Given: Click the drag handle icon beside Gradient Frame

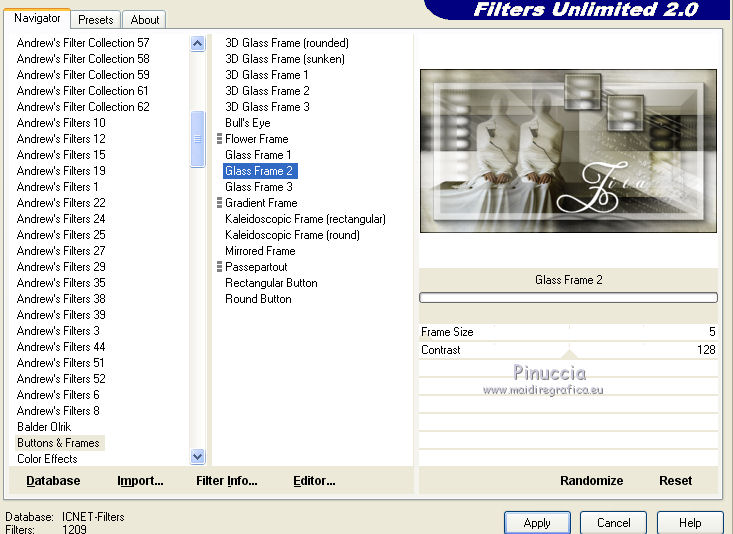Looking at the screenshot, I should 219,203.
